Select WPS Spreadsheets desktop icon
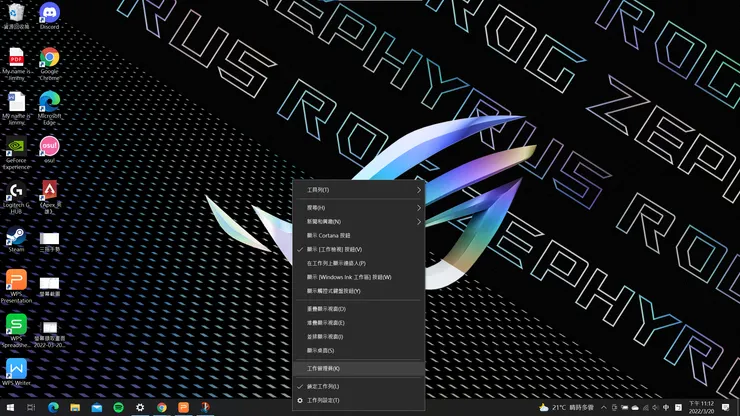This screenshot has width=740, height=416. tap(17, 331)
